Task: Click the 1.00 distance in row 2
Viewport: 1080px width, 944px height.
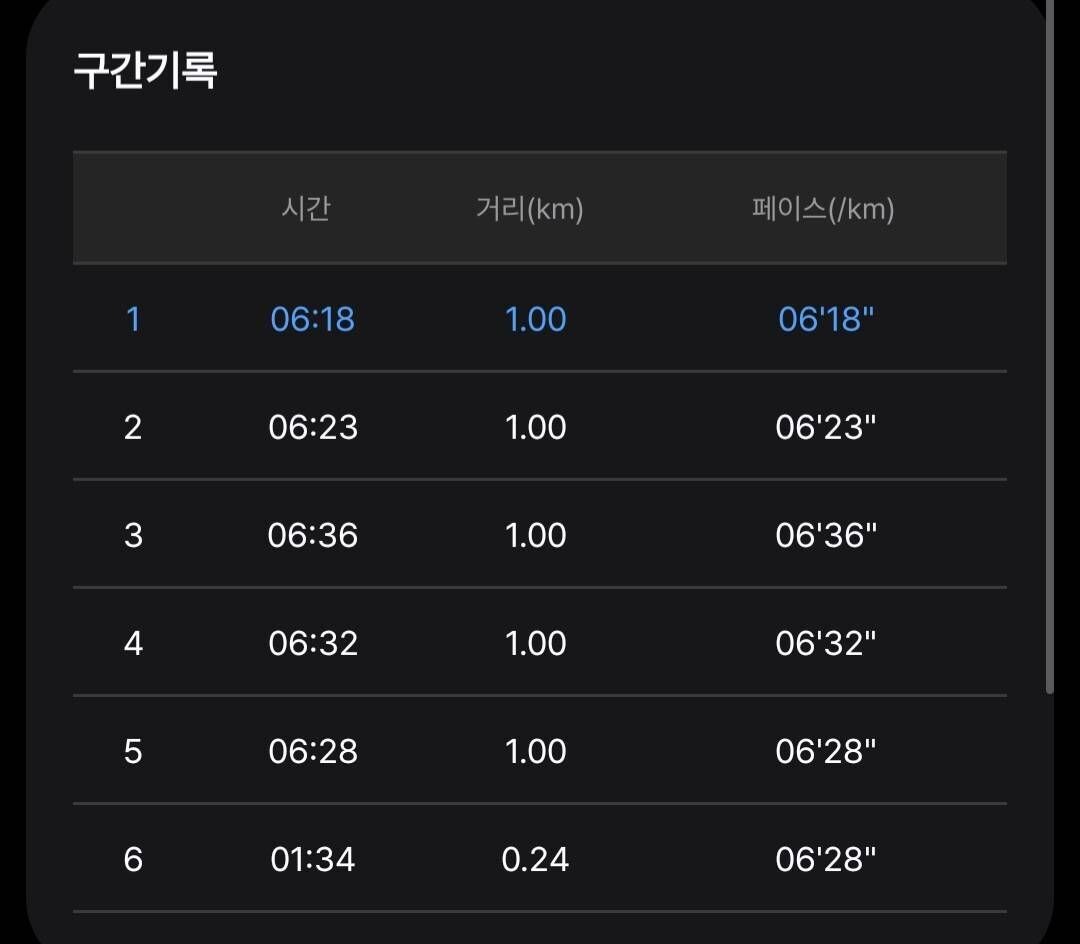Action: tap(537, 426)
